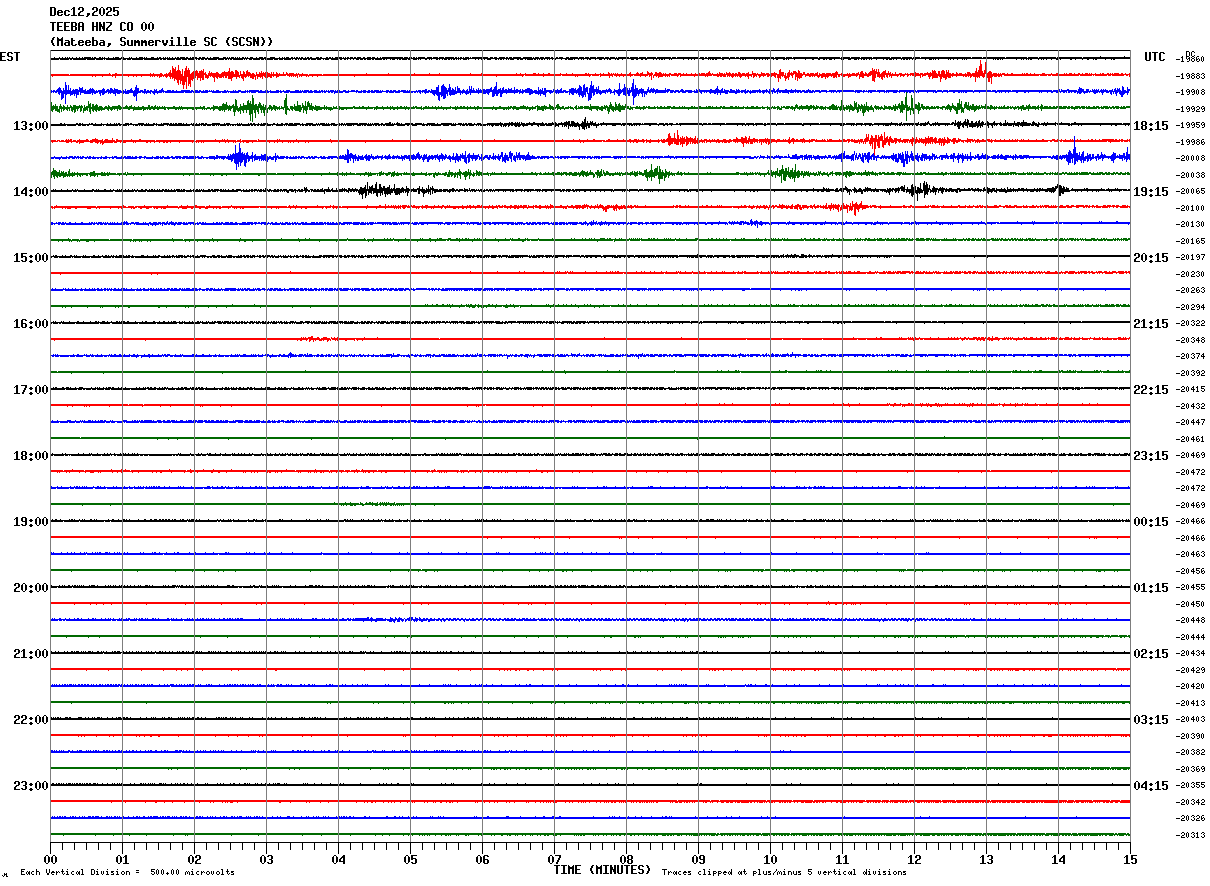The image size is (1210, 886).
Task: Pick minute 00 on the time axis
Action: point(50,859)
